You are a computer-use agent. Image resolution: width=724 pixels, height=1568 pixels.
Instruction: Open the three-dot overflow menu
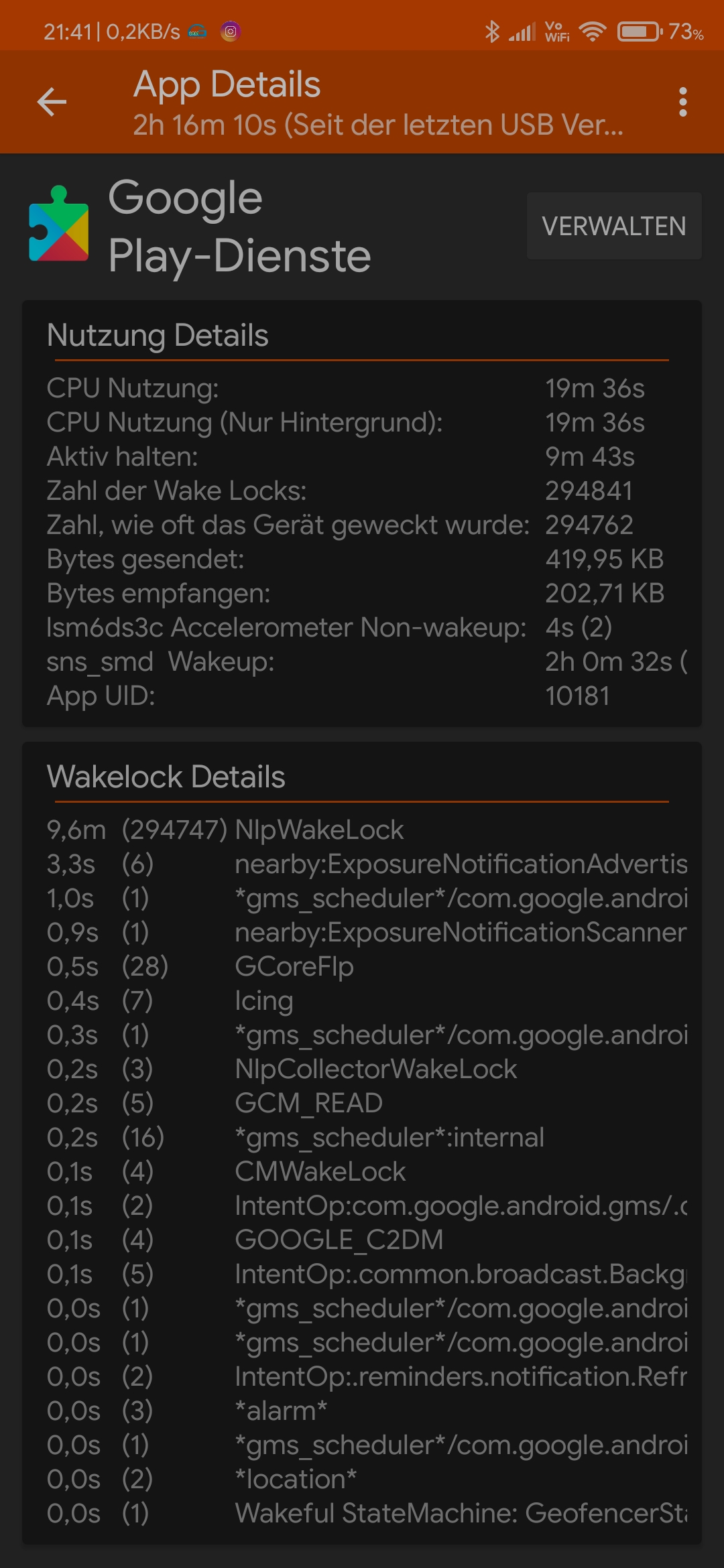tap(682, 102)
